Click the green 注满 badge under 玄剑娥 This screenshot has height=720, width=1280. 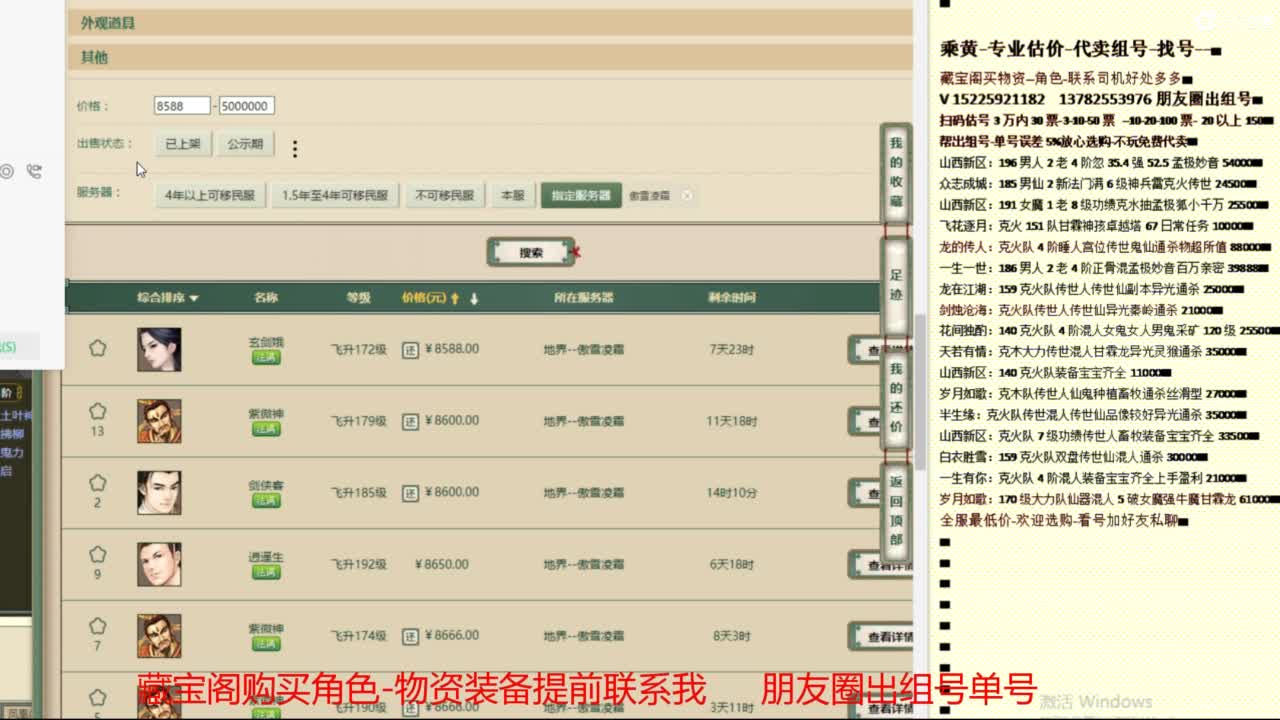point(266,357)
